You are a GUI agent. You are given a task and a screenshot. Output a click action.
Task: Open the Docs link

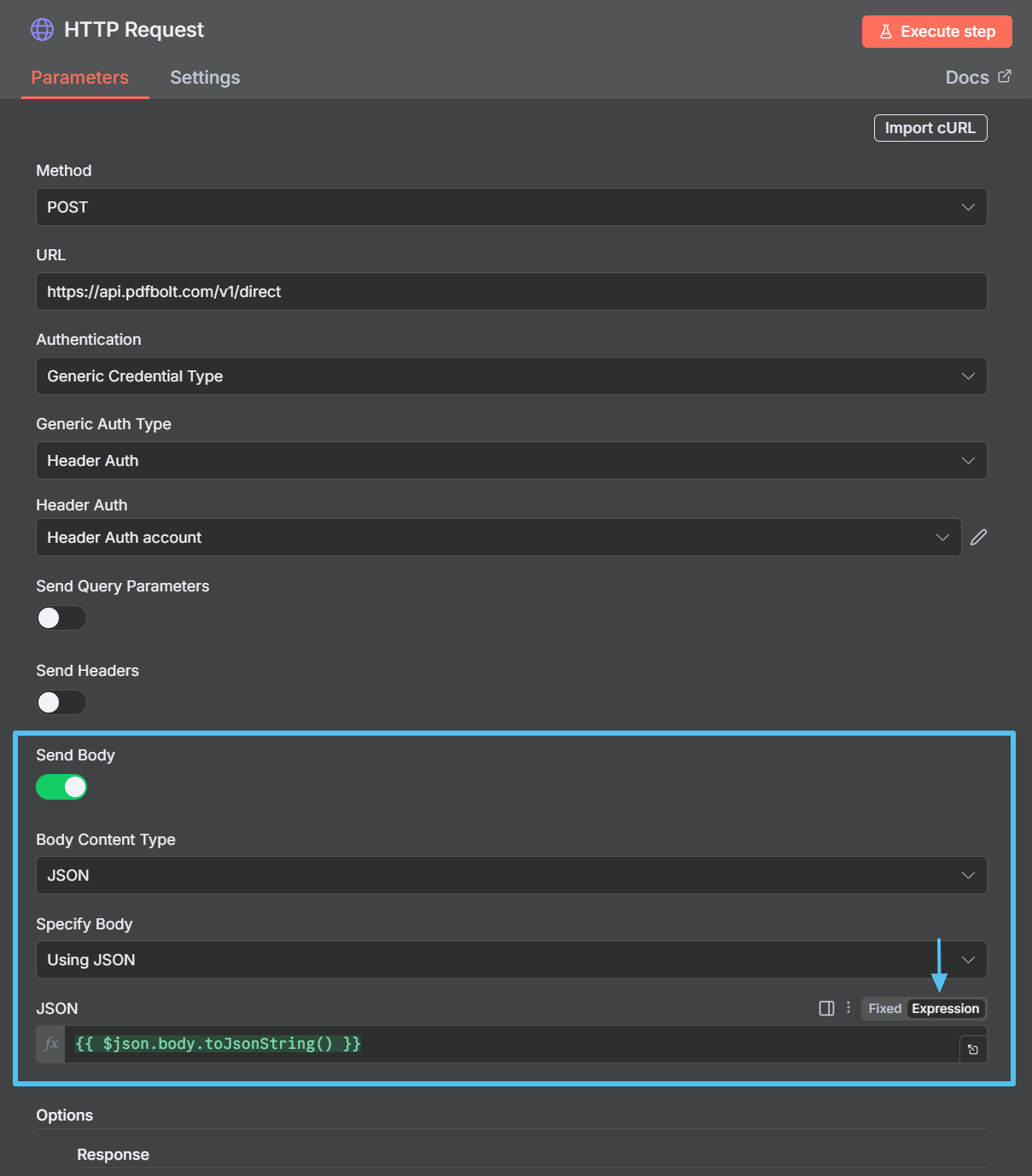967,76
